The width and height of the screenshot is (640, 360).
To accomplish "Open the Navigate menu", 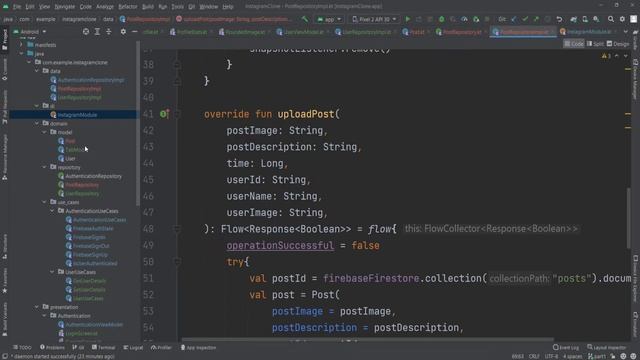I will coord(64,7).
